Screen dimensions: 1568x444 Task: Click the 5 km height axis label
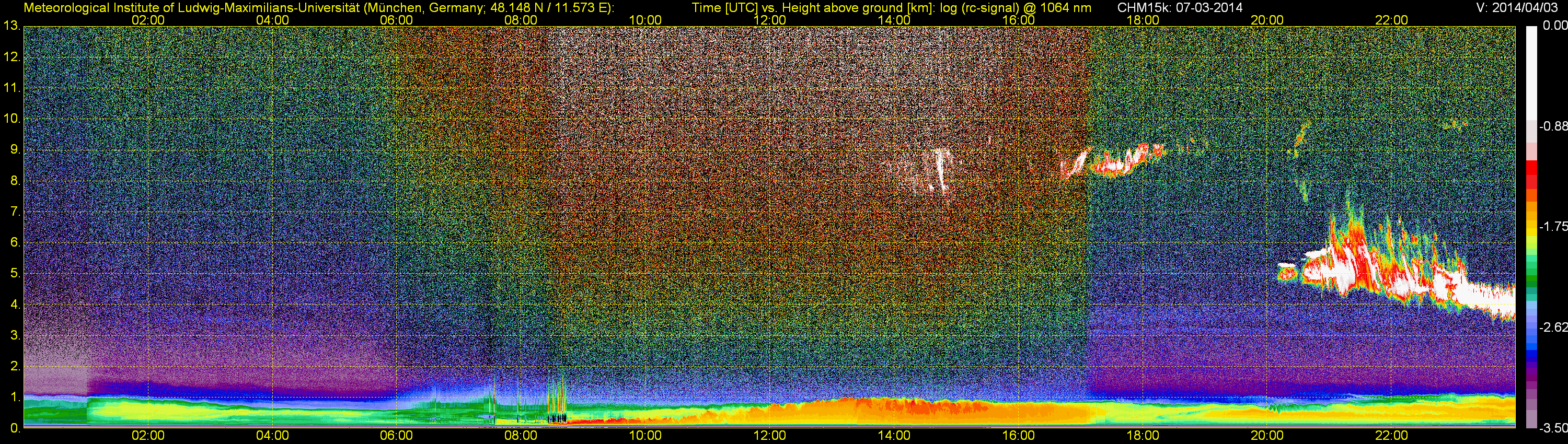pyautogui.click(x=15, y=274)
